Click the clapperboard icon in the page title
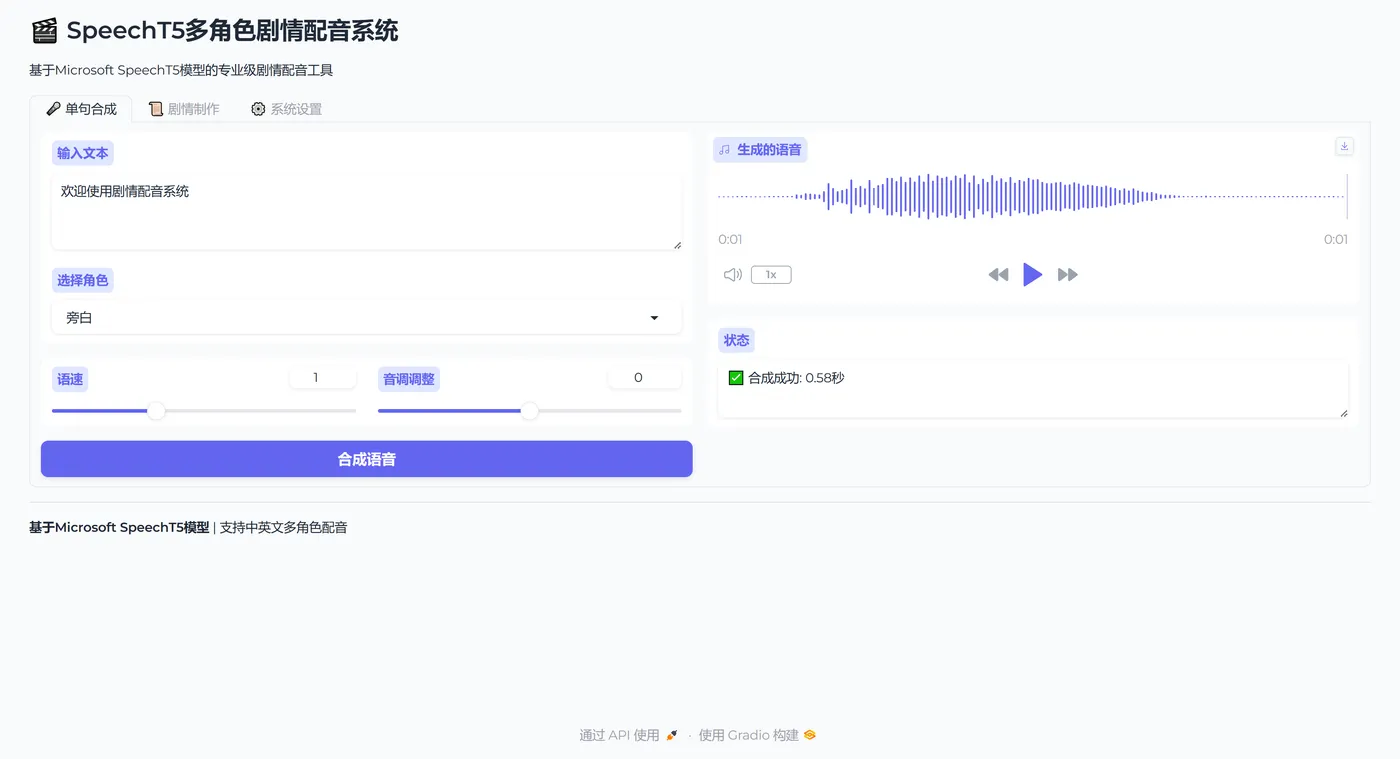1400x759 pixels. [43, 30]
